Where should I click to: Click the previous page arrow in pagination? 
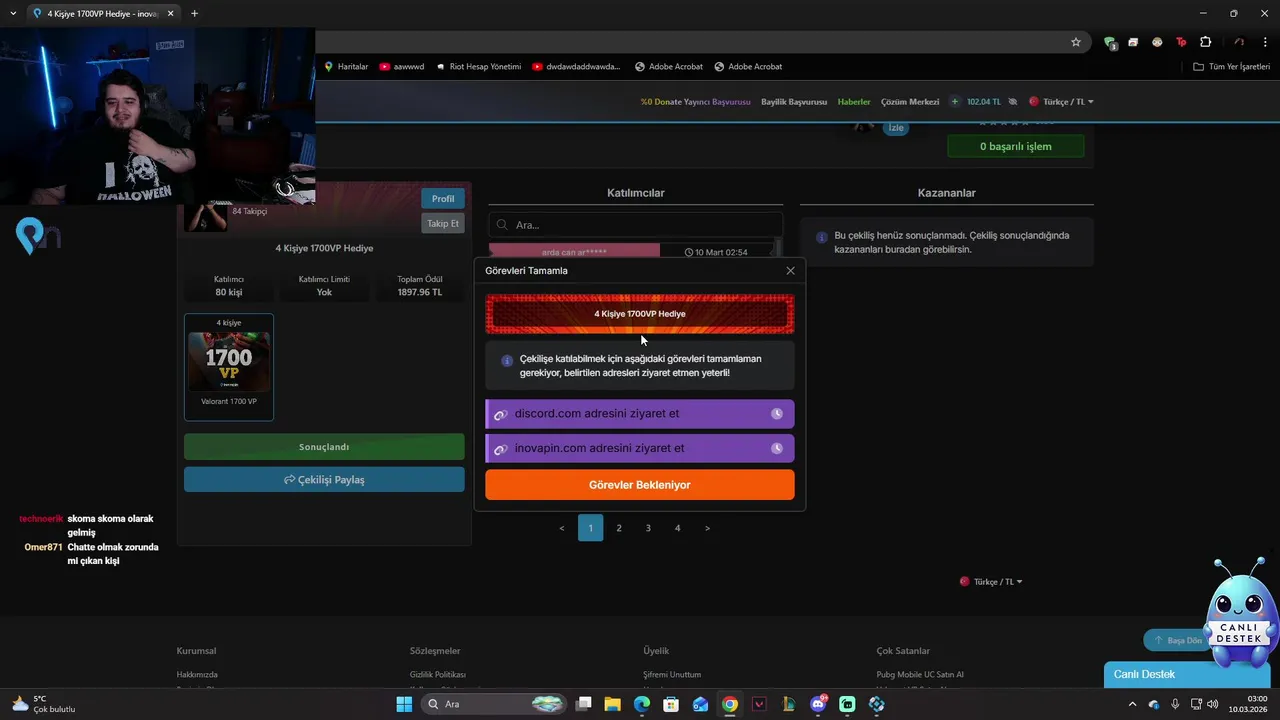coord(562,528)
